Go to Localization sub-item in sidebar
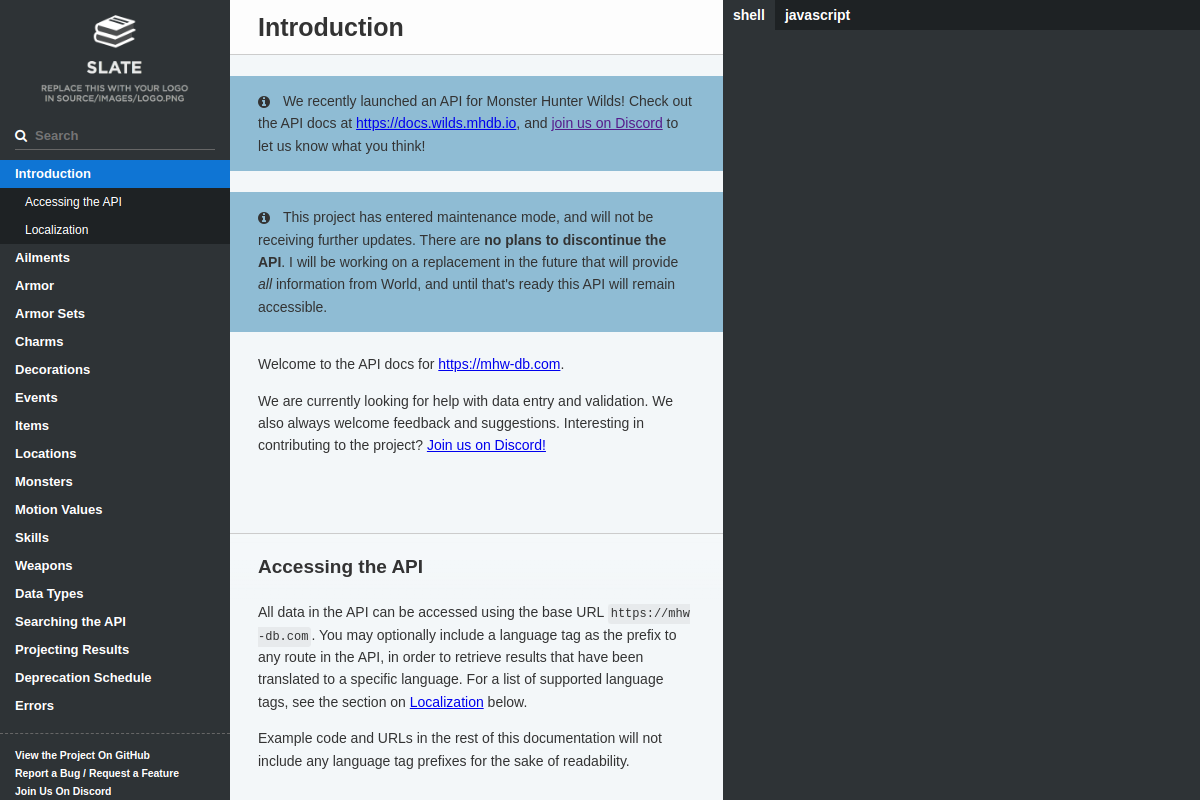1200x800 pixels. pos(115,230)
